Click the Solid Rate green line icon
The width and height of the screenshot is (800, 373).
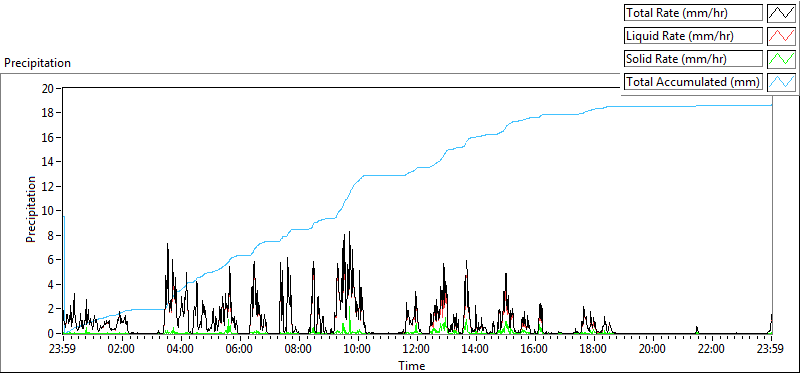782,59
